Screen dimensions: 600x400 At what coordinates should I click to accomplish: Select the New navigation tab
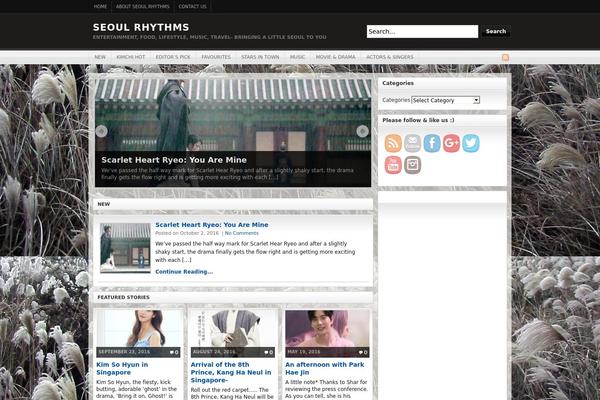coord(100,57)
